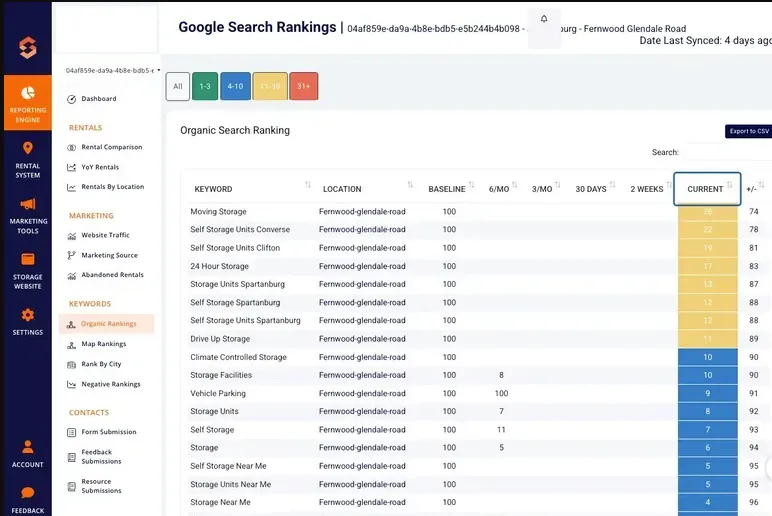Open Form Submission link
This screenshot has width=772, height=516.
pyautogui.click(x=109, y=432)
